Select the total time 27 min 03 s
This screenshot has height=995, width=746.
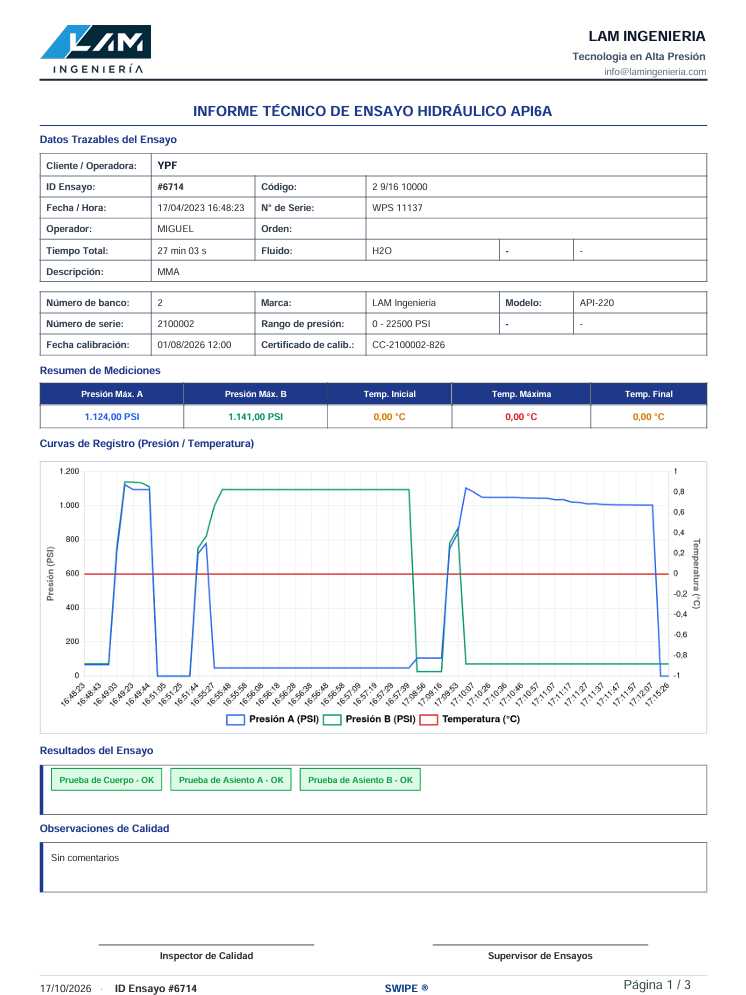(x=182, y=251)
